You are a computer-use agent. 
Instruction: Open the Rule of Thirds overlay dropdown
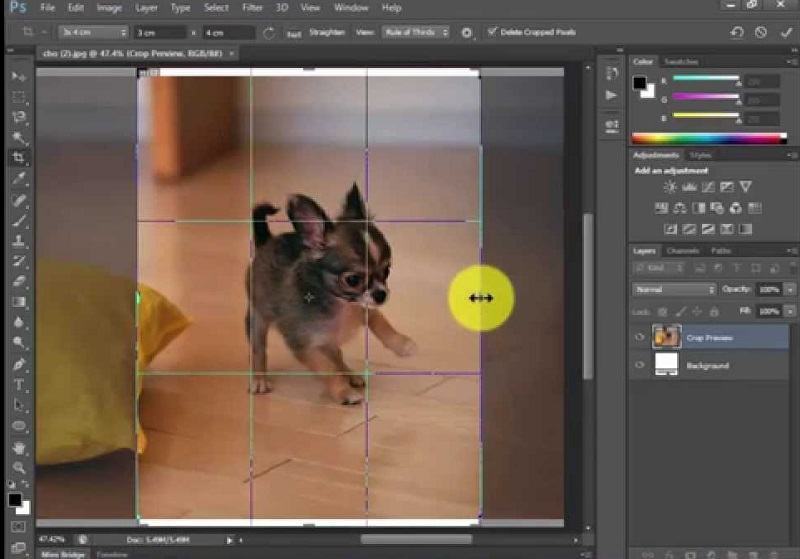point(416,32)
